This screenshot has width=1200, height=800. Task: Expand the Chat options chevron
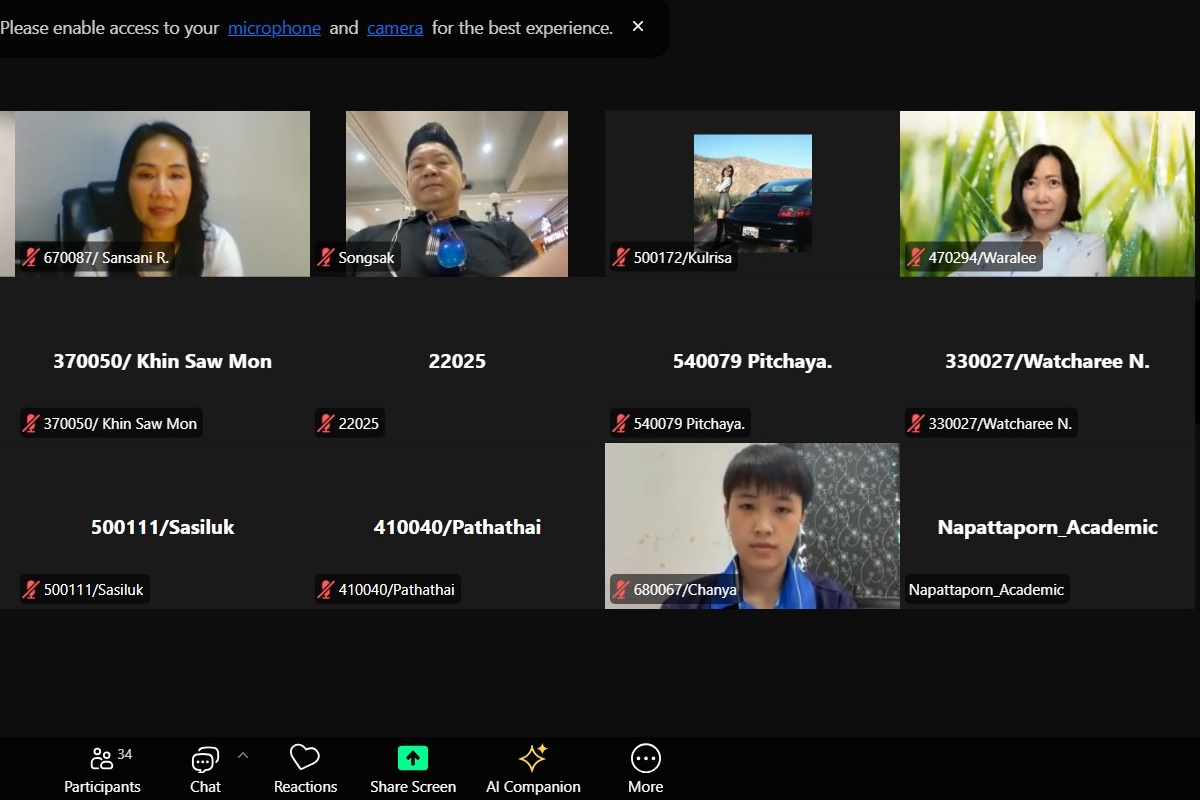[x=243, y=756]
